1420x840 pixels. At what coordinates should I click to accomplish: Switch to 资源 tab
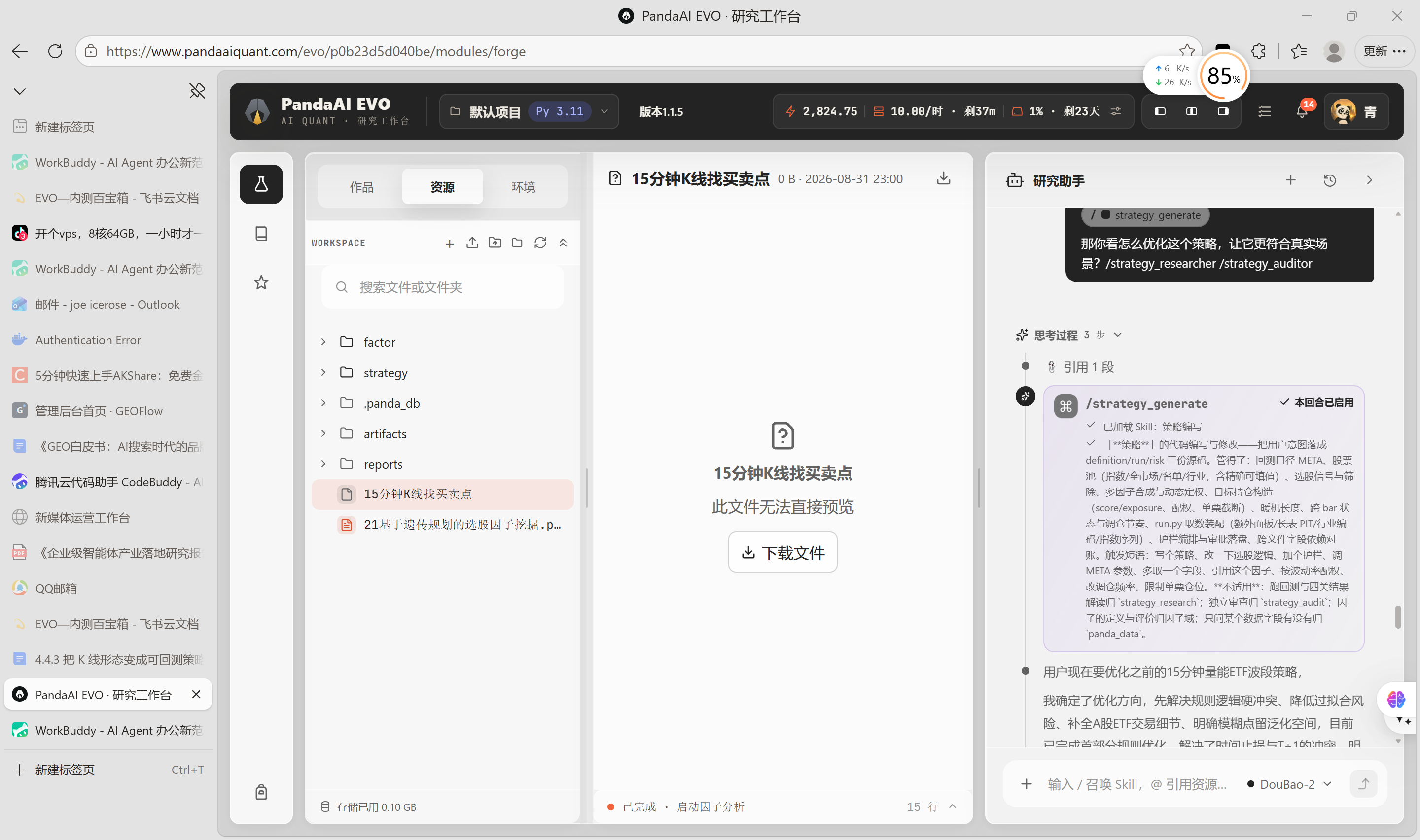(442, 187)
